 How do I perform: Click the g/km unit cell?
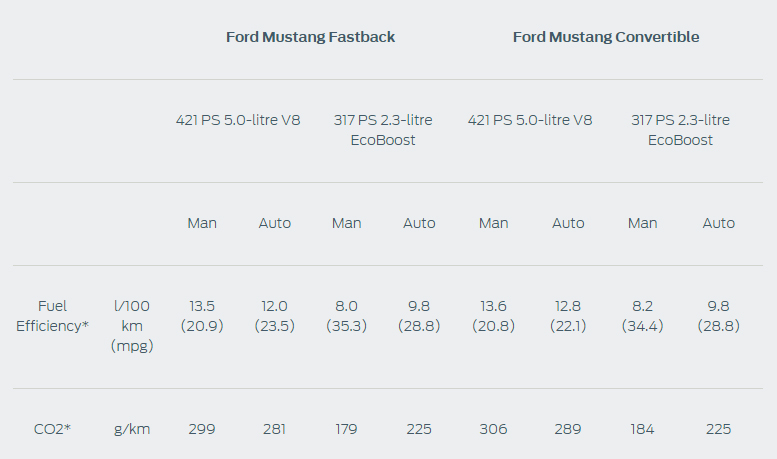coord(132,430)
